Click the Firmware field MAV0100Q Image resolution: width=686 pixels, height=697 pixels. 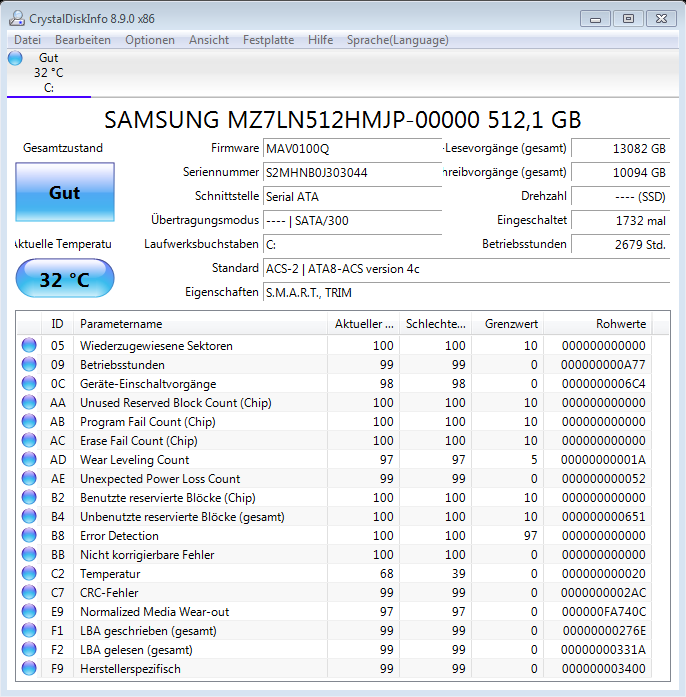click(353, 148)
